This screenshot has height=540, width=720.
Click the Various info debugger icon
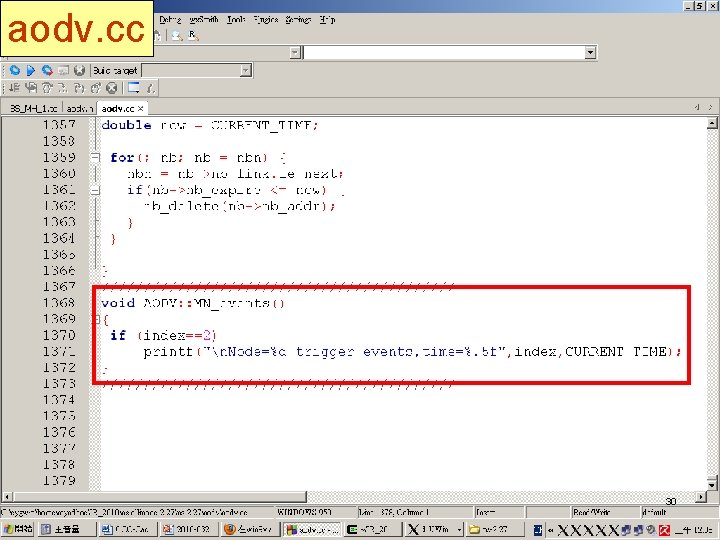[151, 88]
